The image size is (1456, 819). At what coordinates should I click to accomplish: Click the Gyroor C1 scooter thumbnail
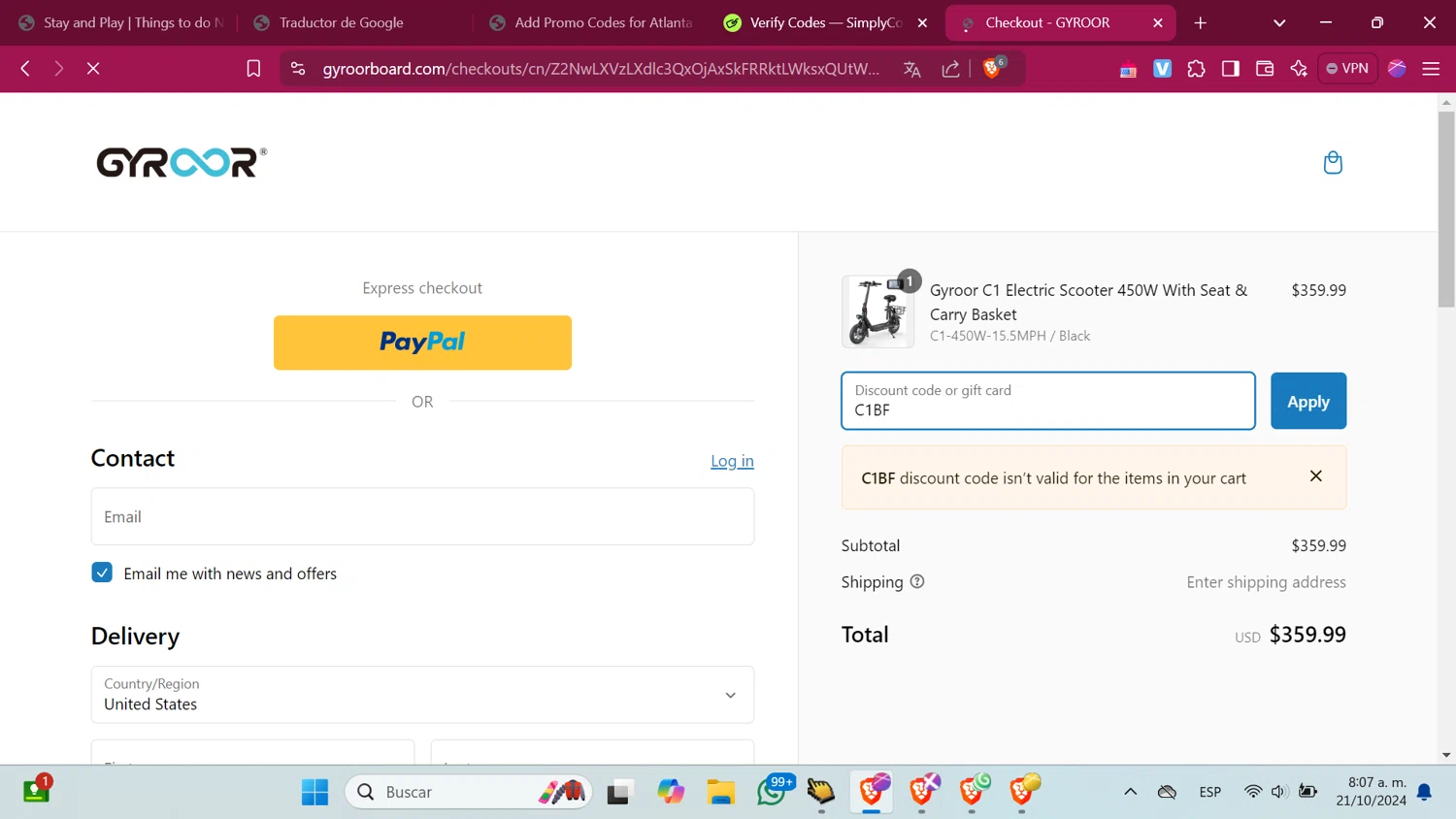(877, 311)
